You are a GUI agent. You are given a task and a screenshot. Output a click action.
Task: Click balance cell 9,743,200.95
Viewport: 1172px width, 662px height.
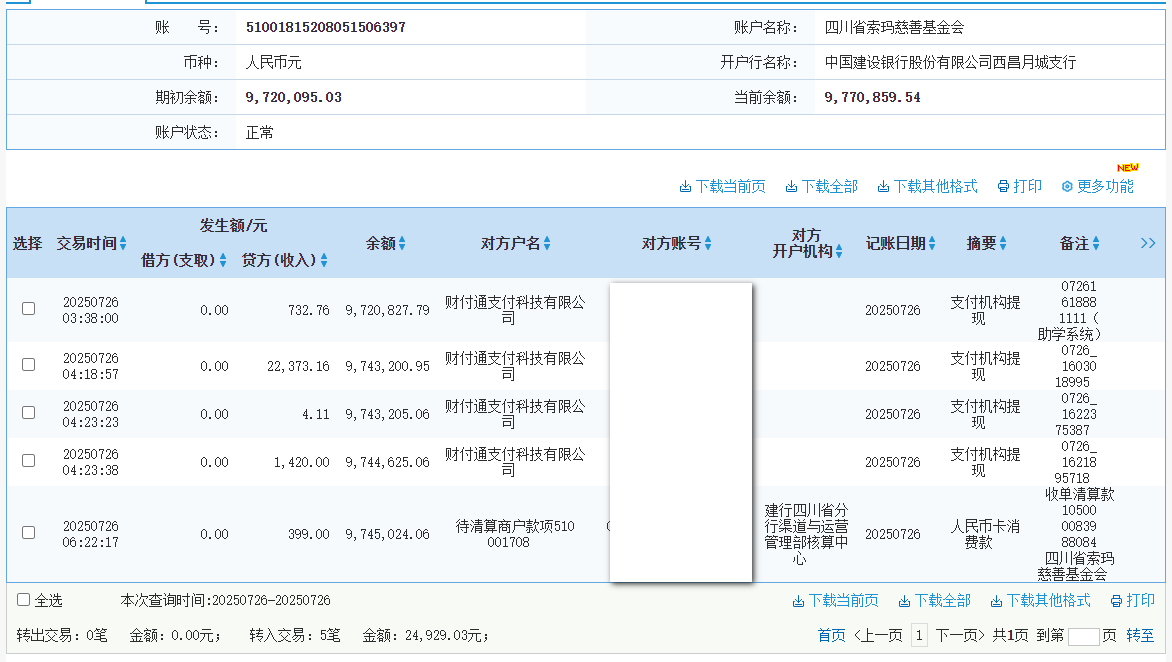(387, 366)
